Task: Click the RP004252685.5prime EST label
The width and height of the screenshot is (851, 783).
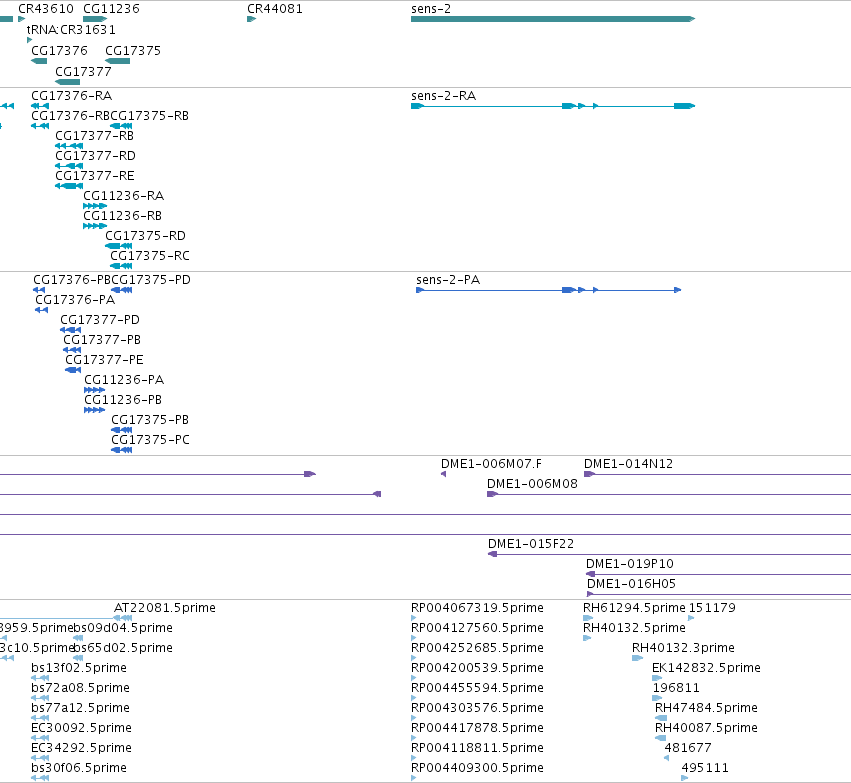Action: tap(478, 648)
